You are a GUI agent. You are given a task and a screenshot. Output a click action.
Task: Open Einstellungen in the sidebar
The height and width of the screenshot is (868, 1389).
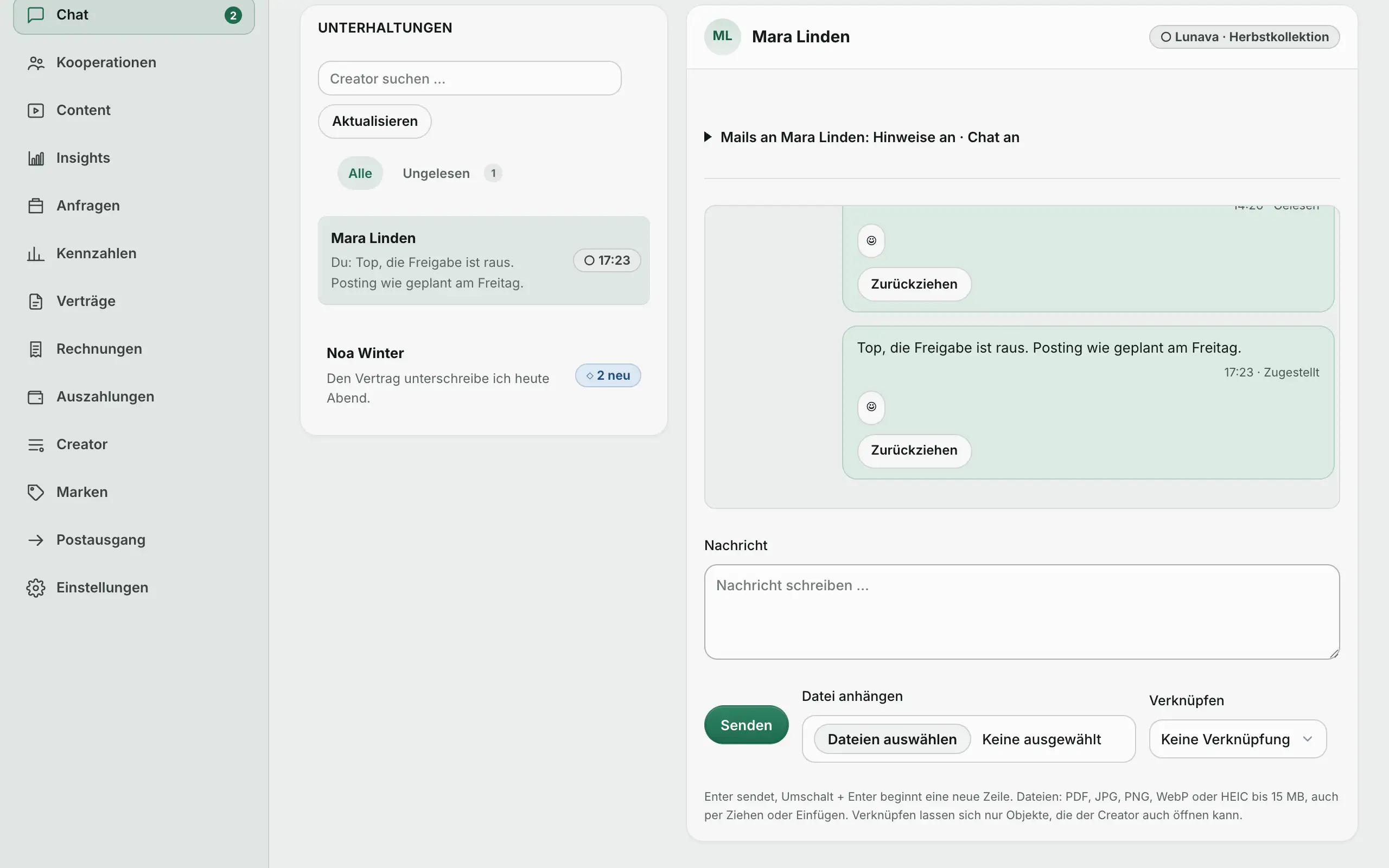[x=133, y=588]
